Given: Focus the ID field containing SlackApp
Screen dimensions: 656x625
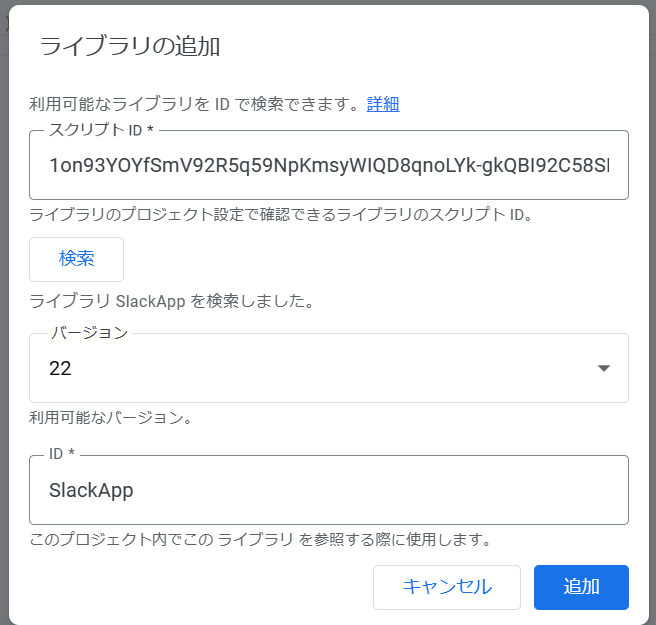Looking at the screenshot, I should point(329,490).
